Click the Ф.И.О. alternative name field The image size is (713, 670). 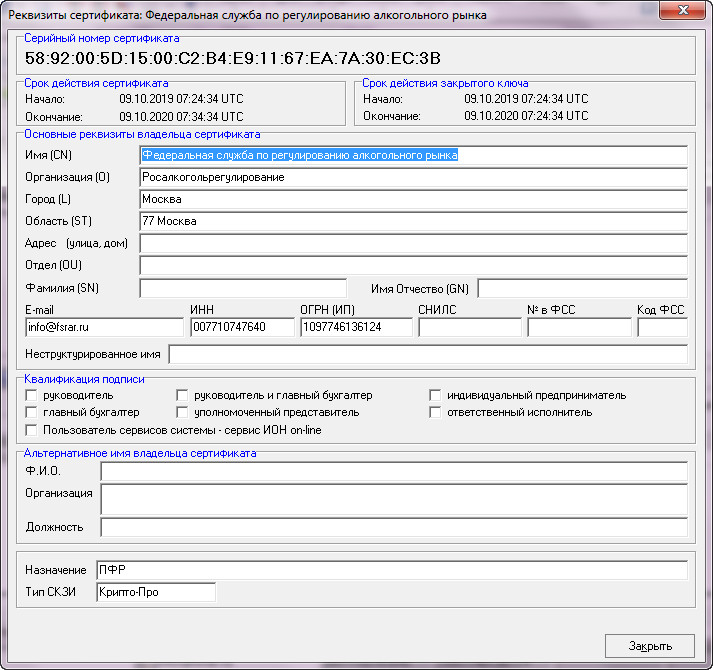394,471
